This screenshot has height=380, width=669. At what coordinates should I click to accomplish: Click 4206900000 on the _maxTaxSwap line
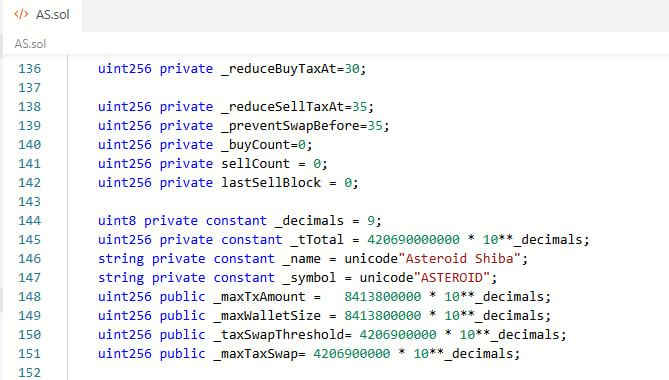[352, 354]
